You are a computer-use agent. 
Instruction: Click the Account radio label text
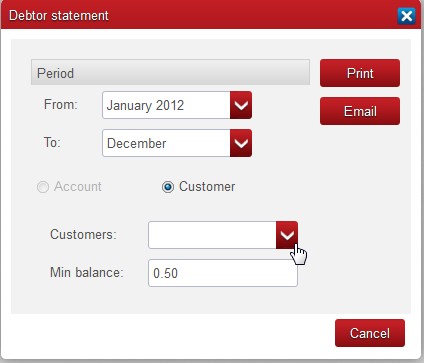click(x=78, y=187)
